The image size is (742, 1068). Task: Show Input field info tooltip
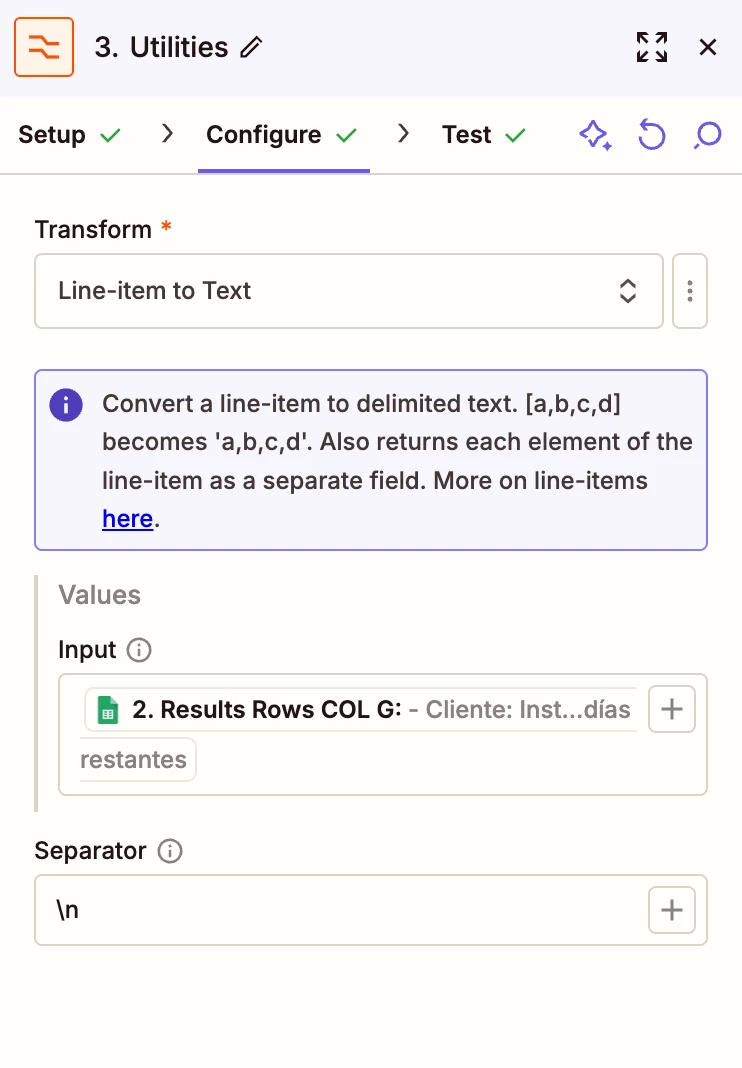[140, 651]
